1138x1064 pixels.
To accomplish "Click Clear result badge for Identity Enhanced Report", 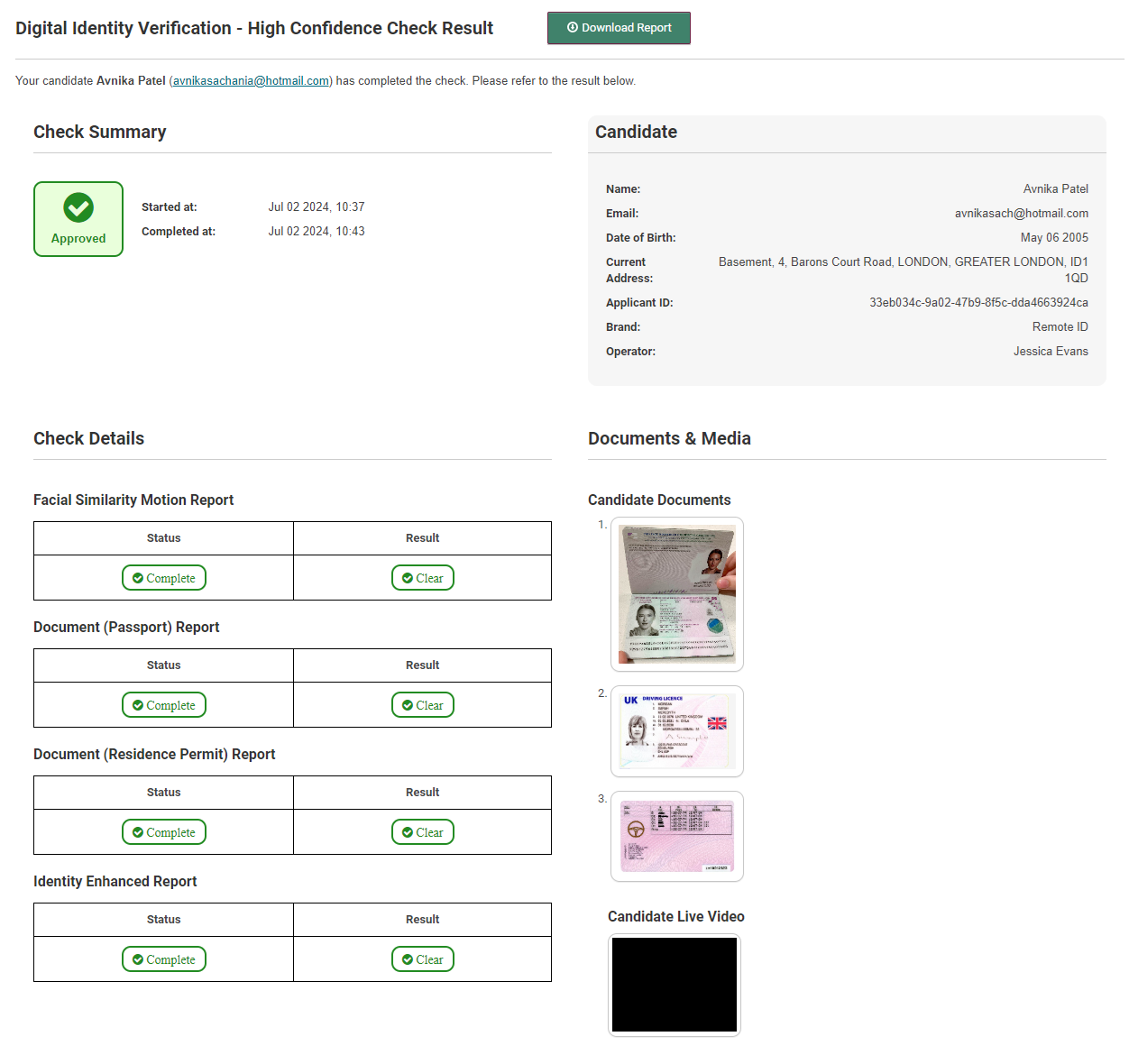I will pos(422,959).
